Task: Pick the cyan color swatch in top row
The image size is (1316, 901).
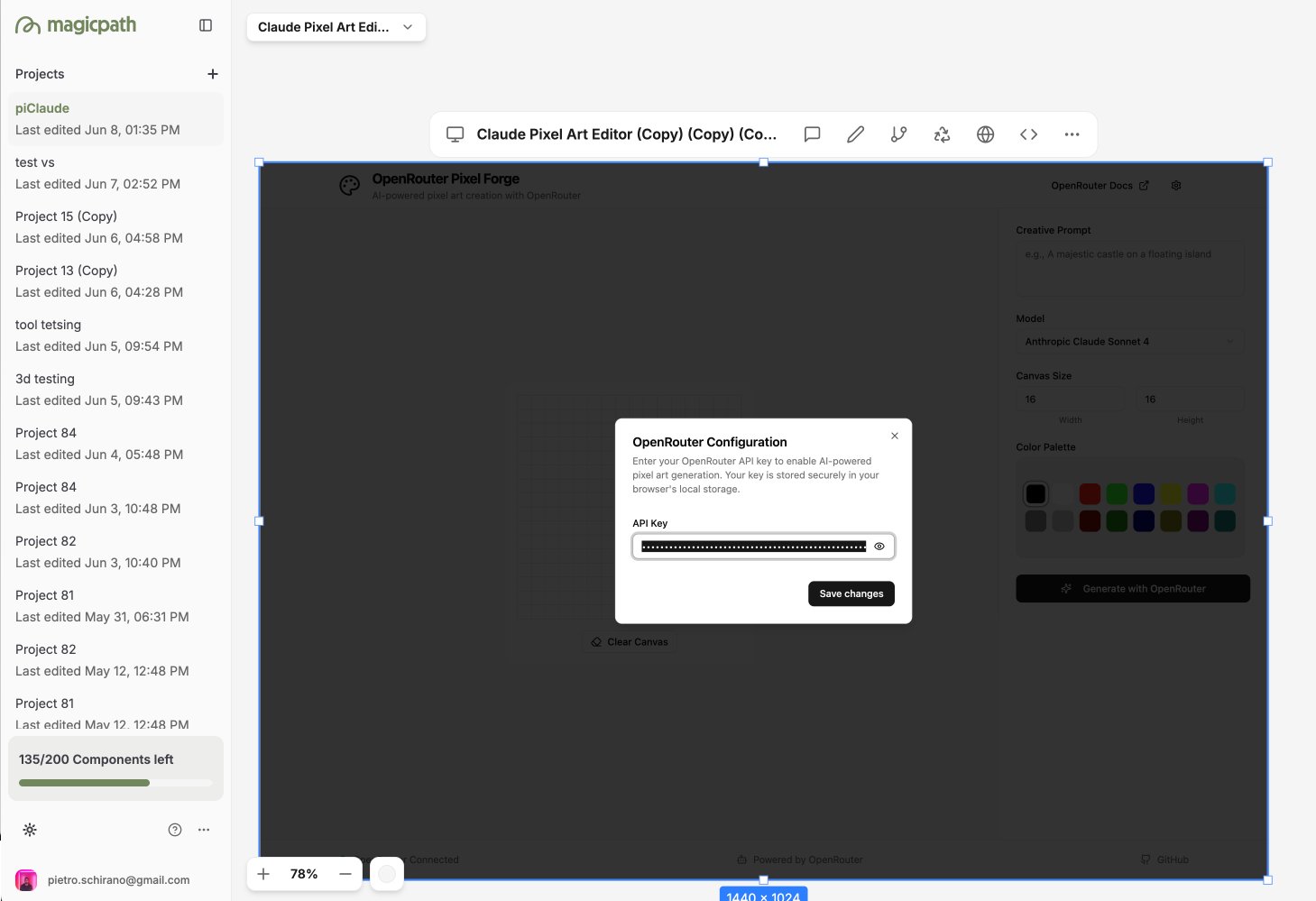Action: 1225,493
